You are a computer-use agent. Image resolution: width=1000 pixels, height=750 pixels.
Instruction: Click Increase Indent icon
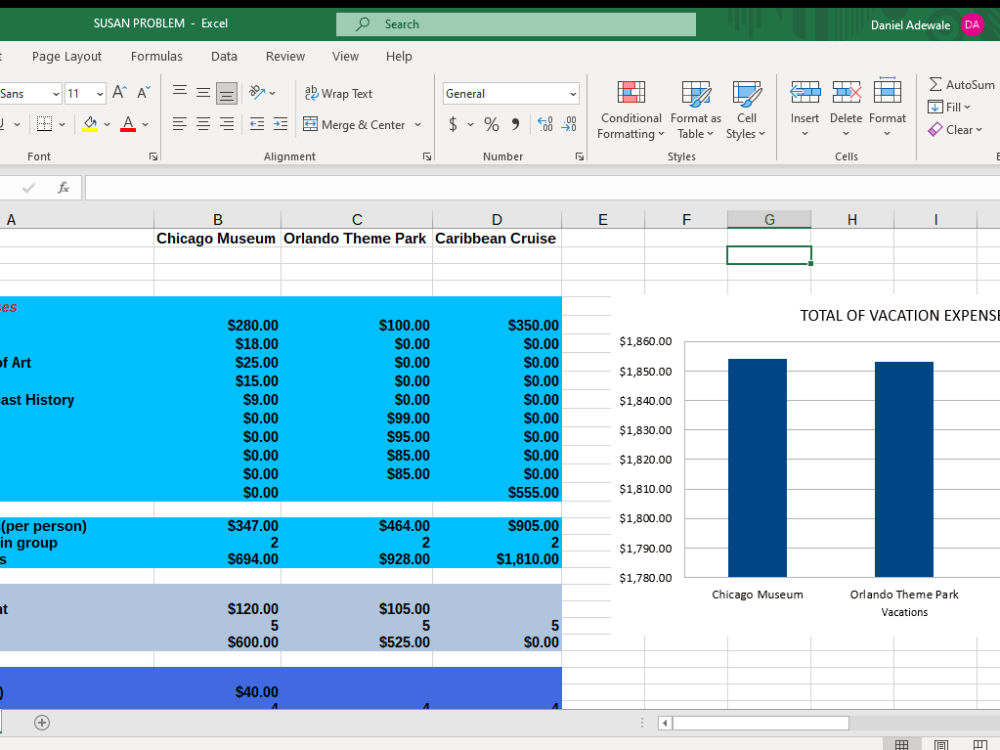[x=281, y=124]
